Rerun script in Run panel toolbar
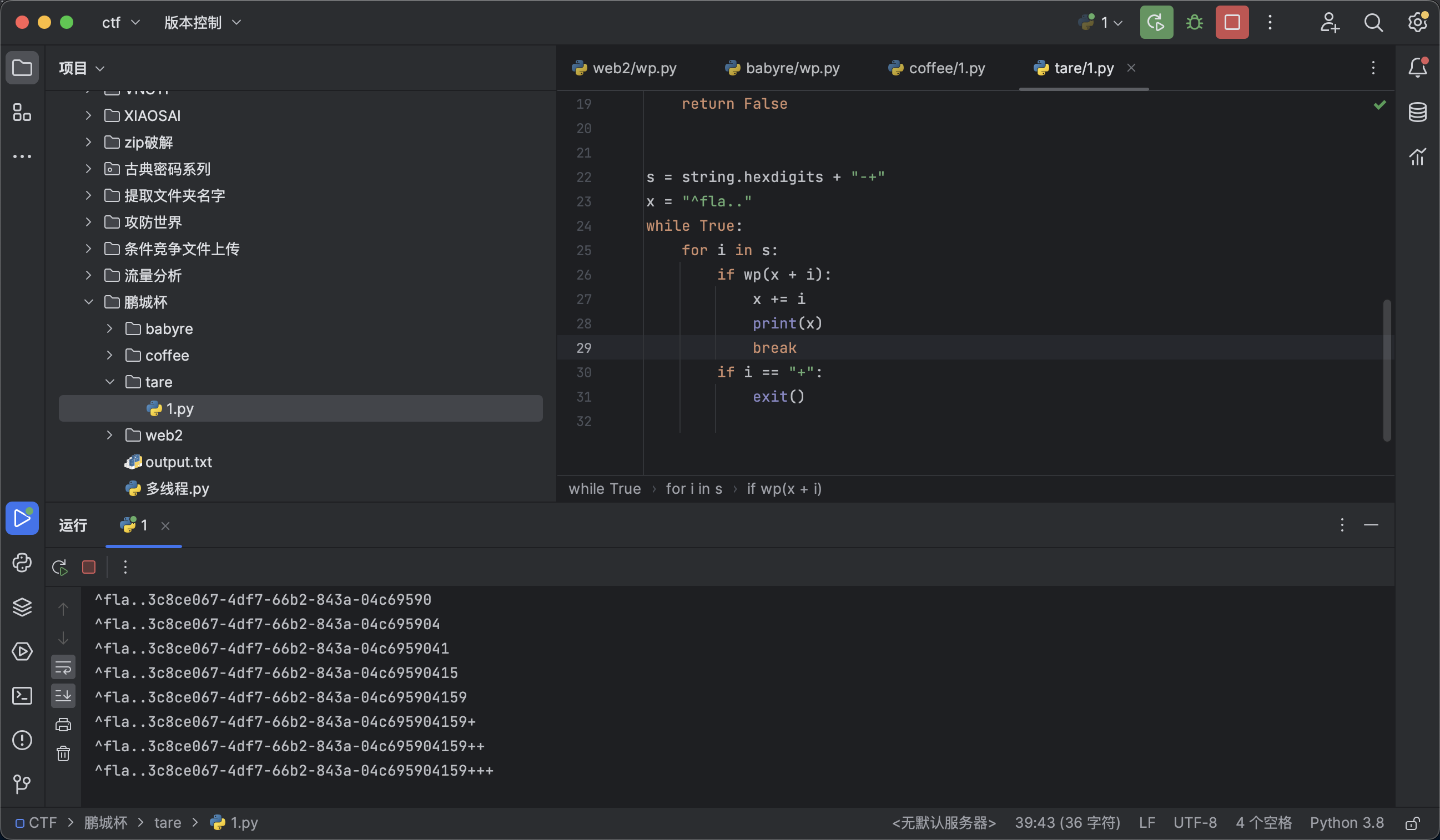This screenshot has width=1440, height=840. pos(60,567)
